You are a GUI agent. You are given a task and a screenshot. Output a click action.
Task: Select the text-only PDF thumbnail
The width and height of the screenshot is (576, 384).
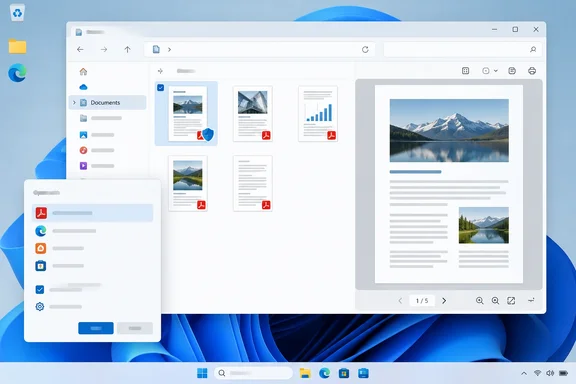(253, 183)
